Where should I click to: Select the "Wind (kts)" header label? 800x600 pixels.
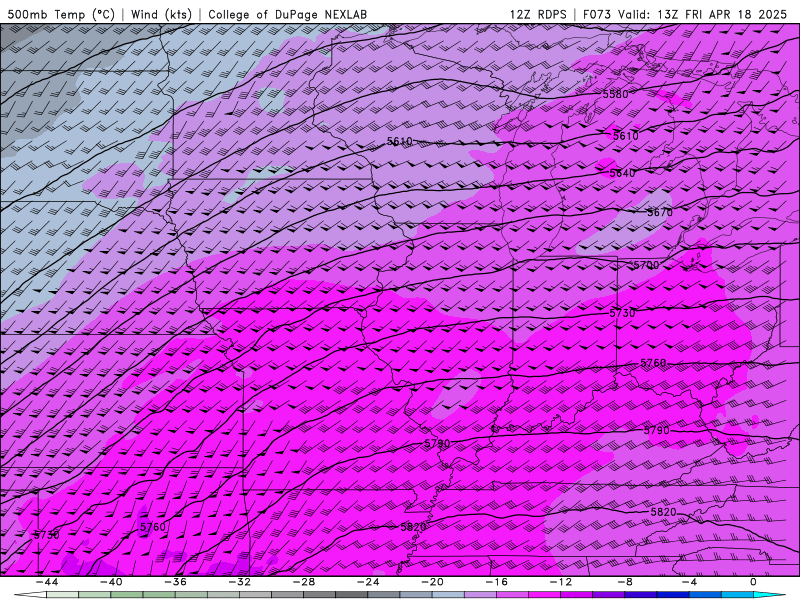pos(162,14)
